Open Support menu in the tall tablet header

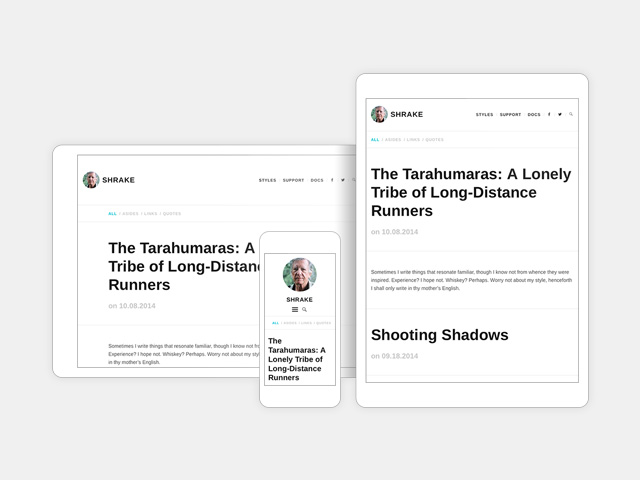(x=510, y=115)
